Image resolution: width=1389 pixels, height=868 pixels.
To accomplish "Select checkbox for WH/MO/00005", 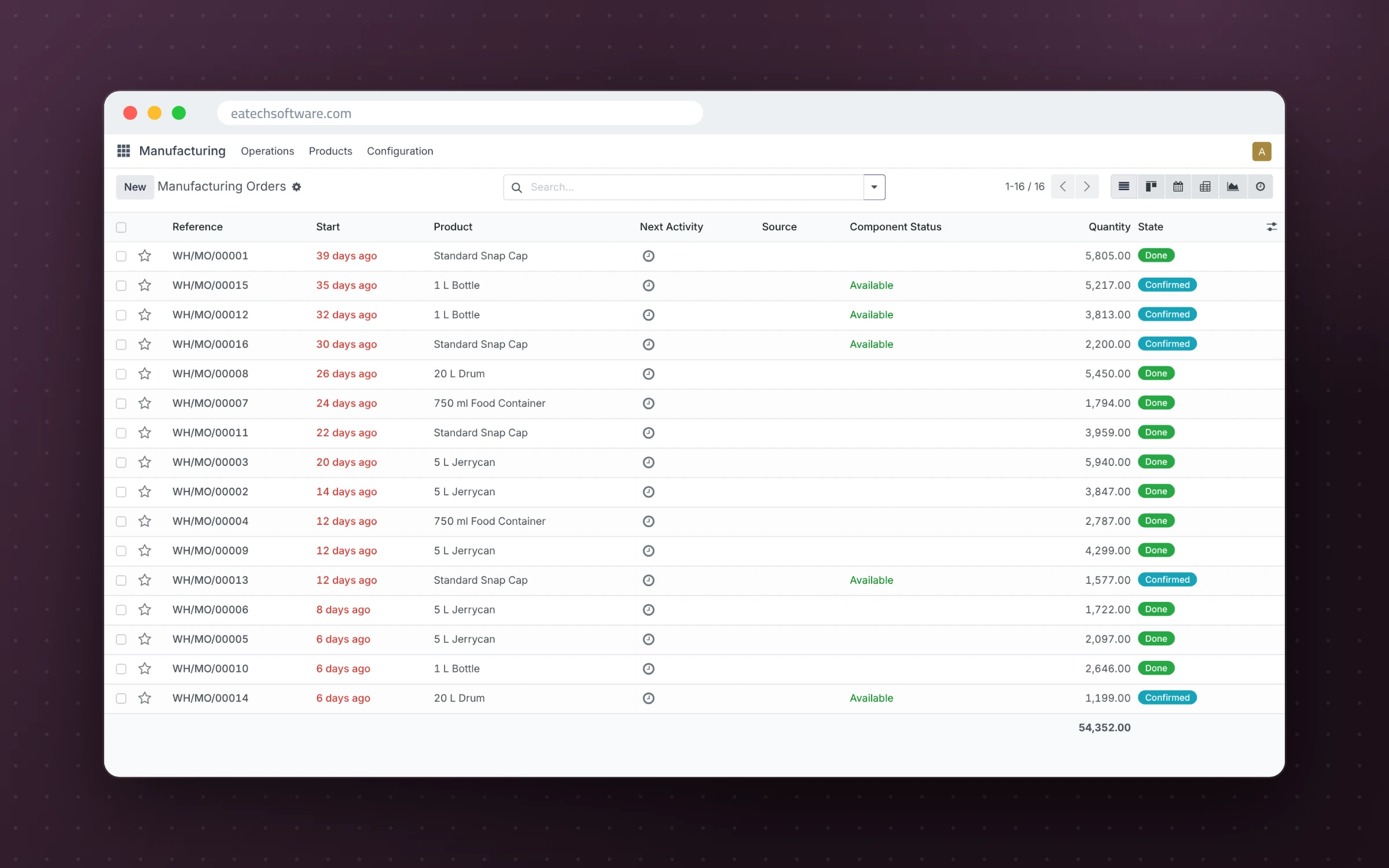I will point(121,640).
